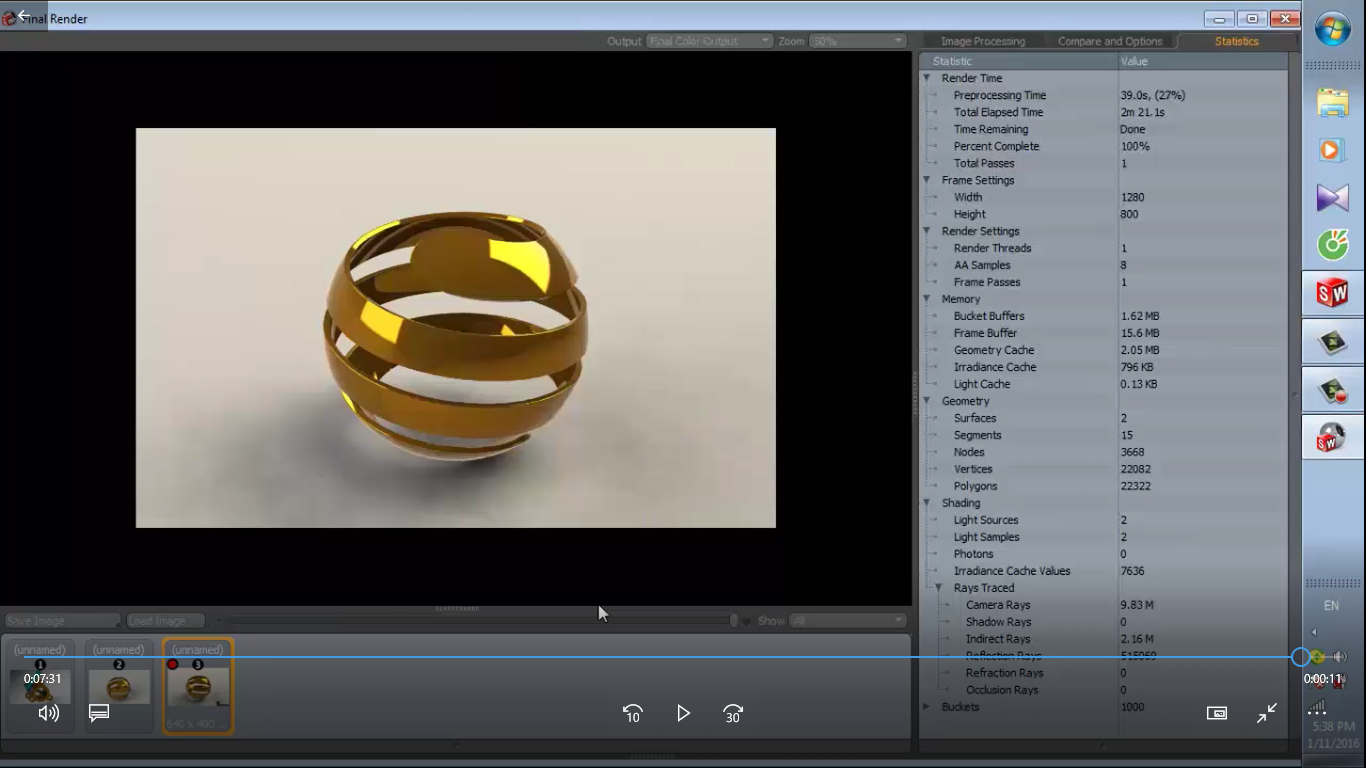
Task: Select the Irradiance Cache Values row
Action: tap(1103, 571)
